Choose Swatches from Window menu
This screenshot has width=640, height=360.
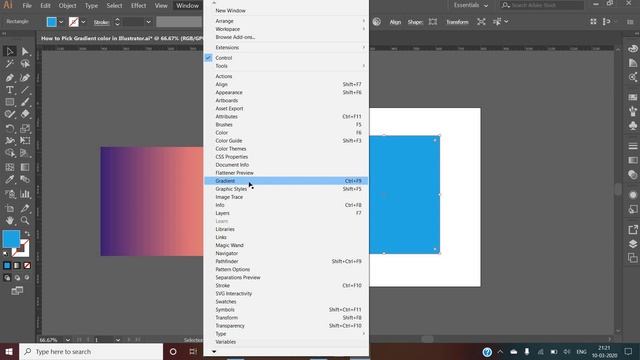(x=286, y=301)
